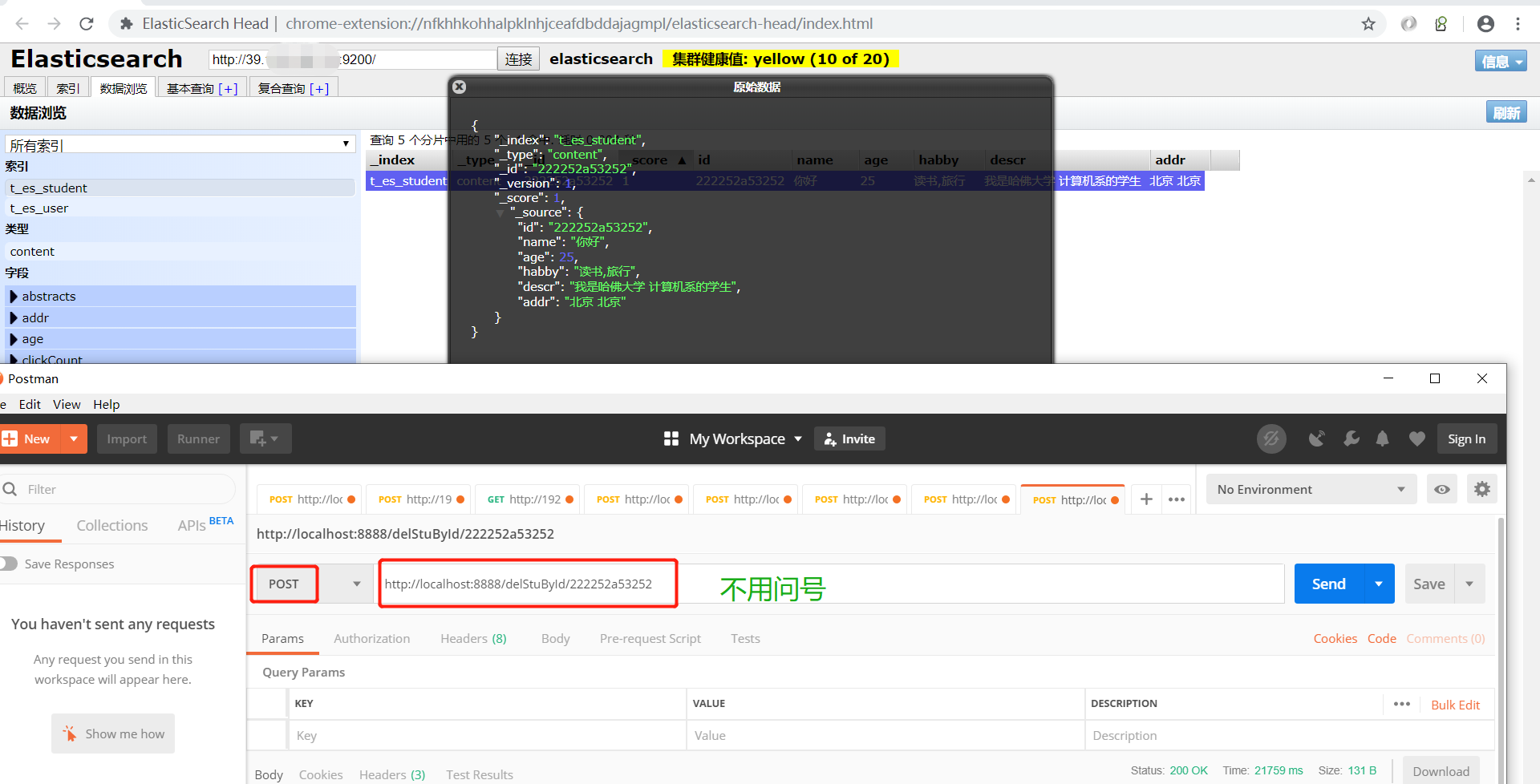This screenshot has height=784, width=1540.
Task: Click the New button plus icon
Action: 10,438
